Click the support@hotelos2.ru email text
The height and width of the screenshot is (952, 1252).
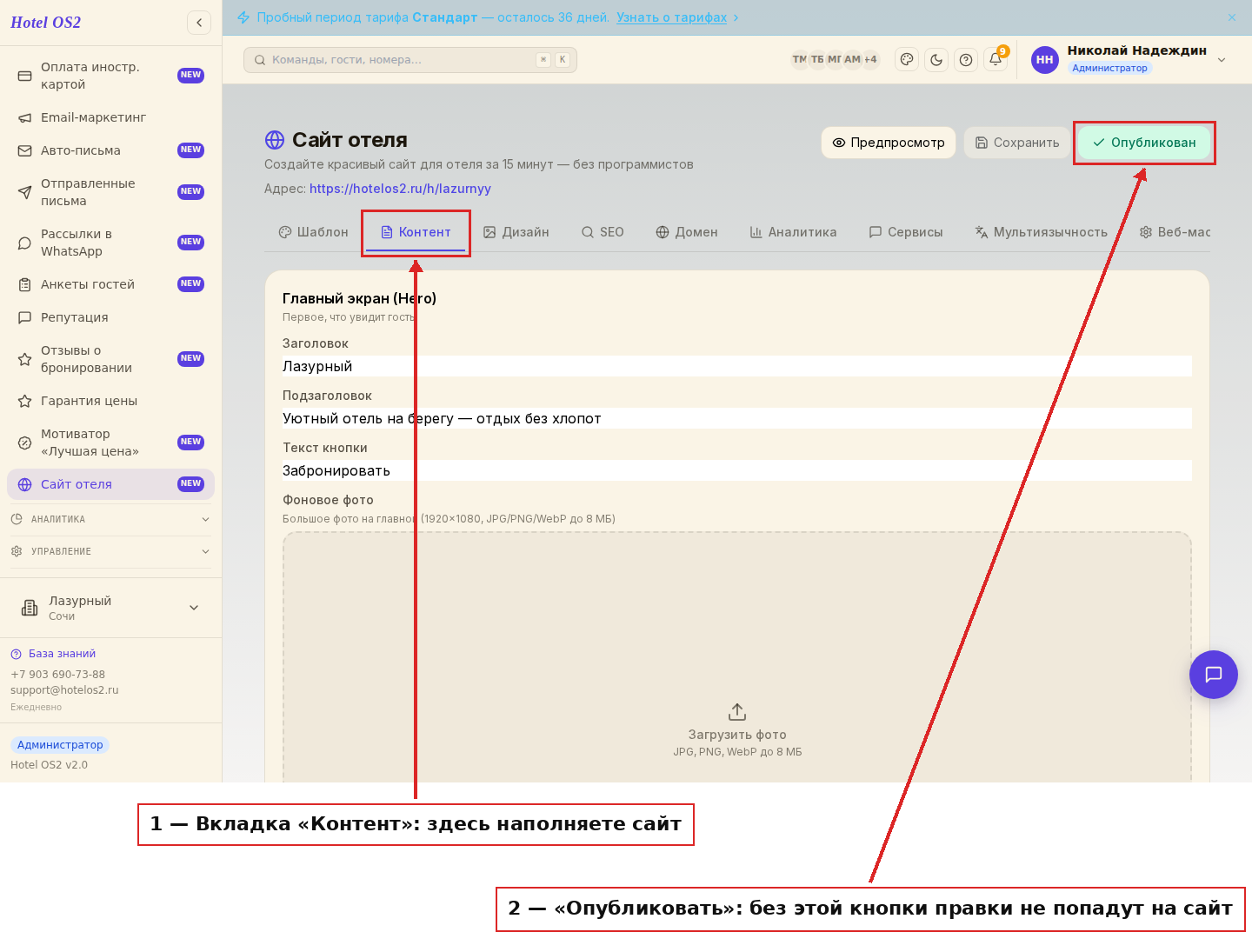[x=64, y=690]
